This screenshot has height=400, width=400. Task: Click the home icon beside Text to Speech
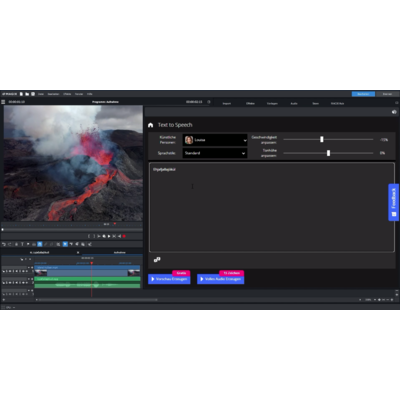point(151,125)
